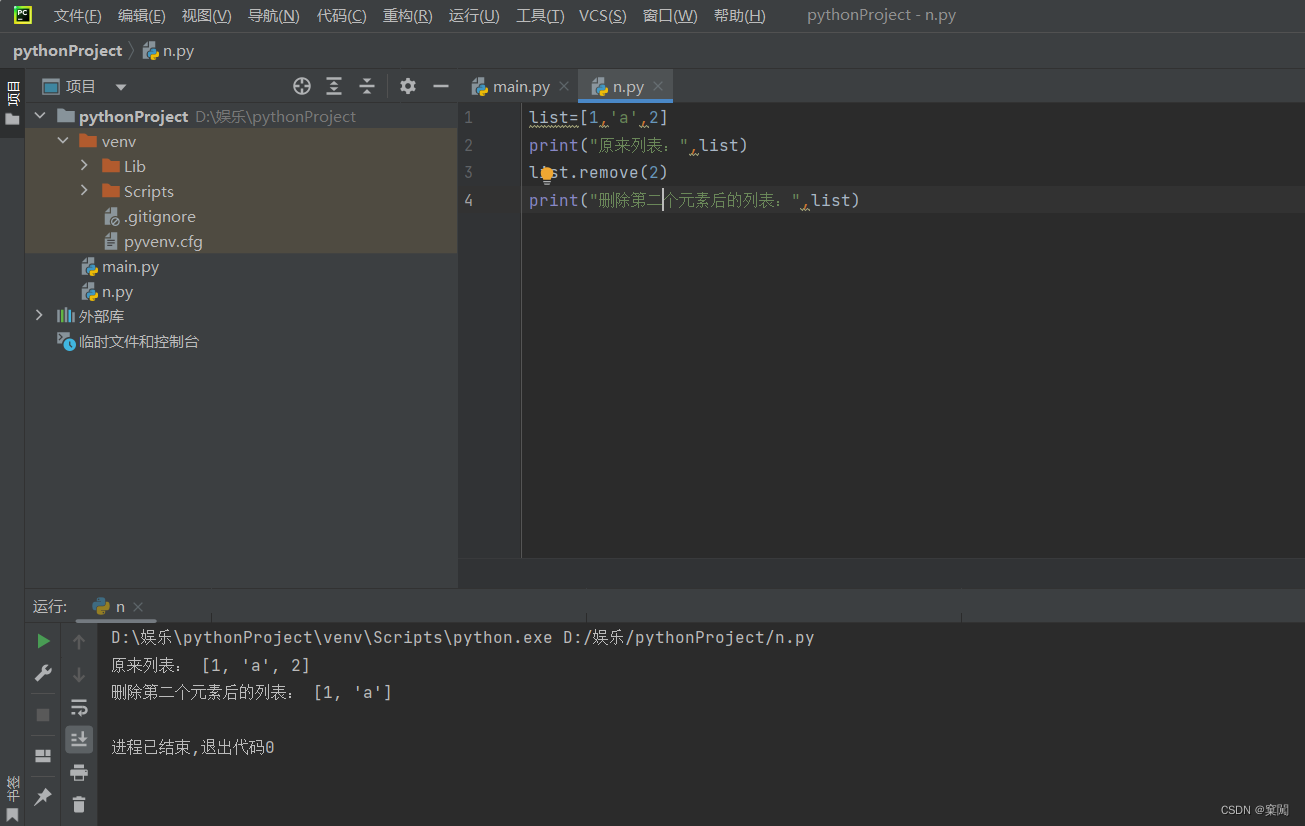Viewport: 1305px width, 826px height.
Task: Collapse the pythonProject root folder
Action: 40,116
